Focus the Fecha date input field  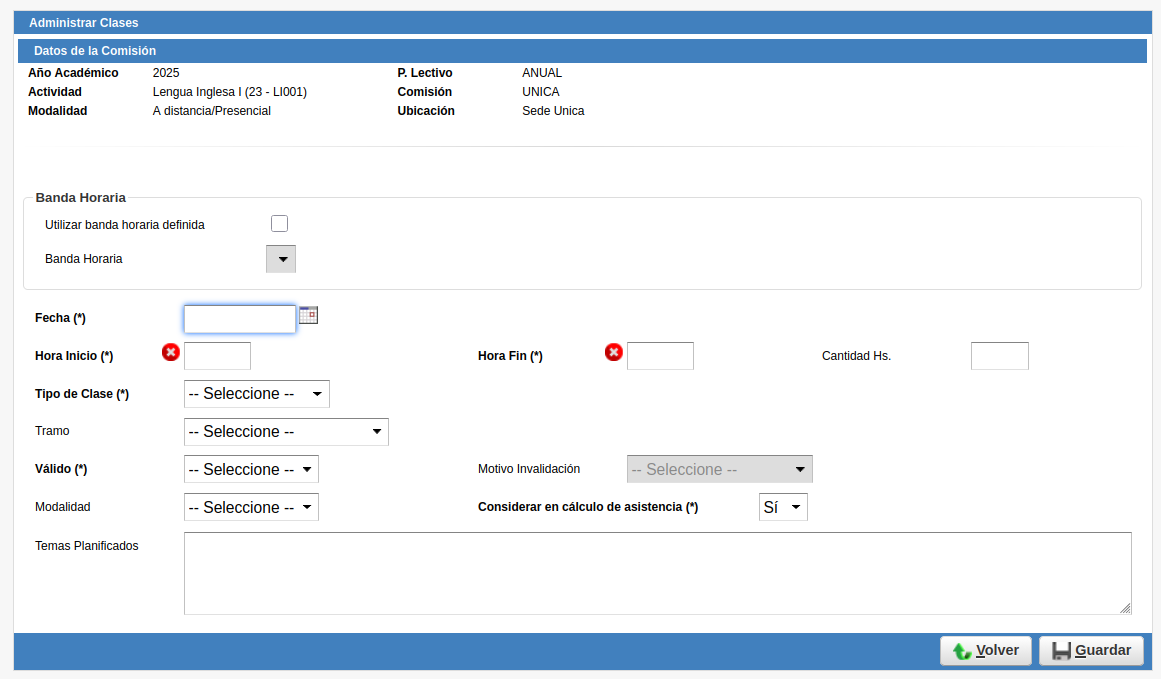pos(240,319)
